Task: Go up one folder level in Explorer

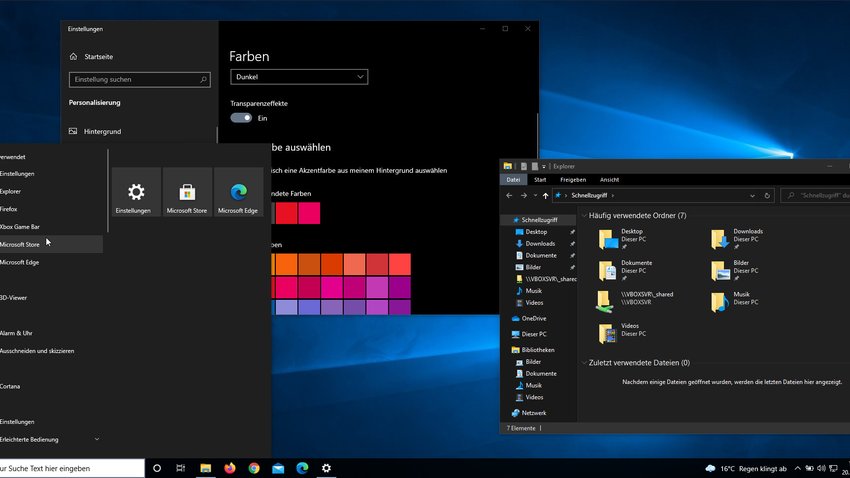Action: [x=545, y=196]
